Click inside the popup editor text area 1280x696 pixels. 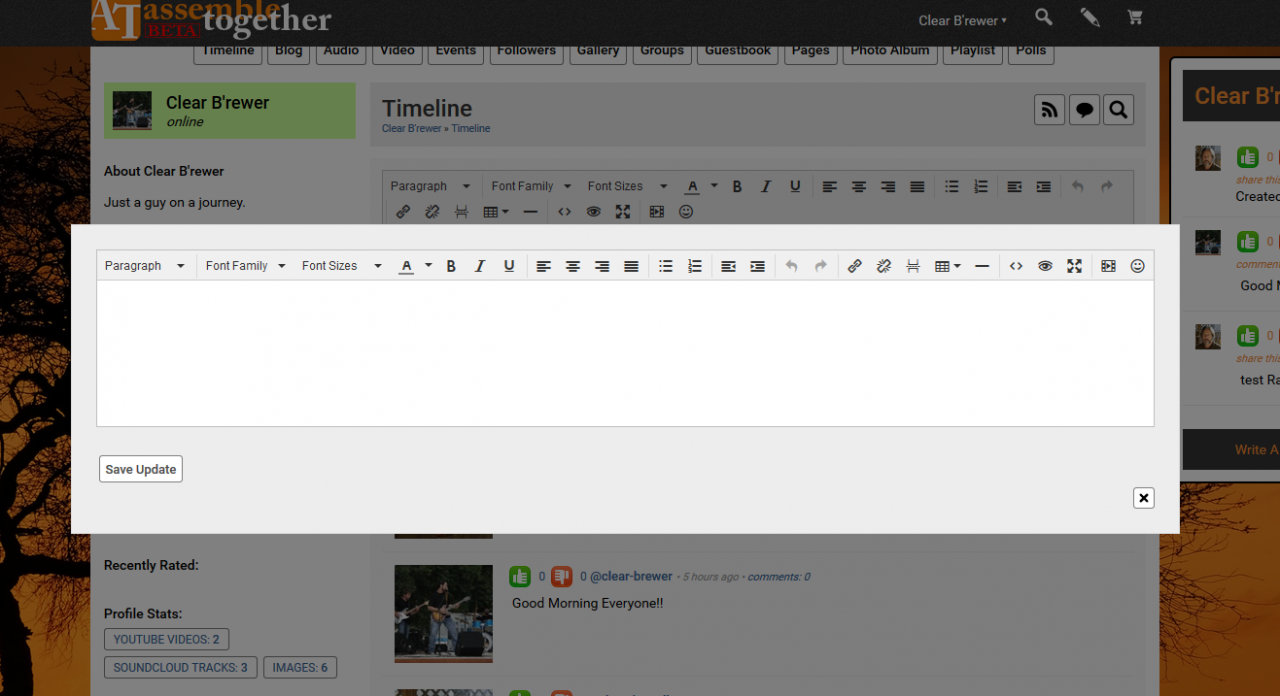tap(625, 353)
